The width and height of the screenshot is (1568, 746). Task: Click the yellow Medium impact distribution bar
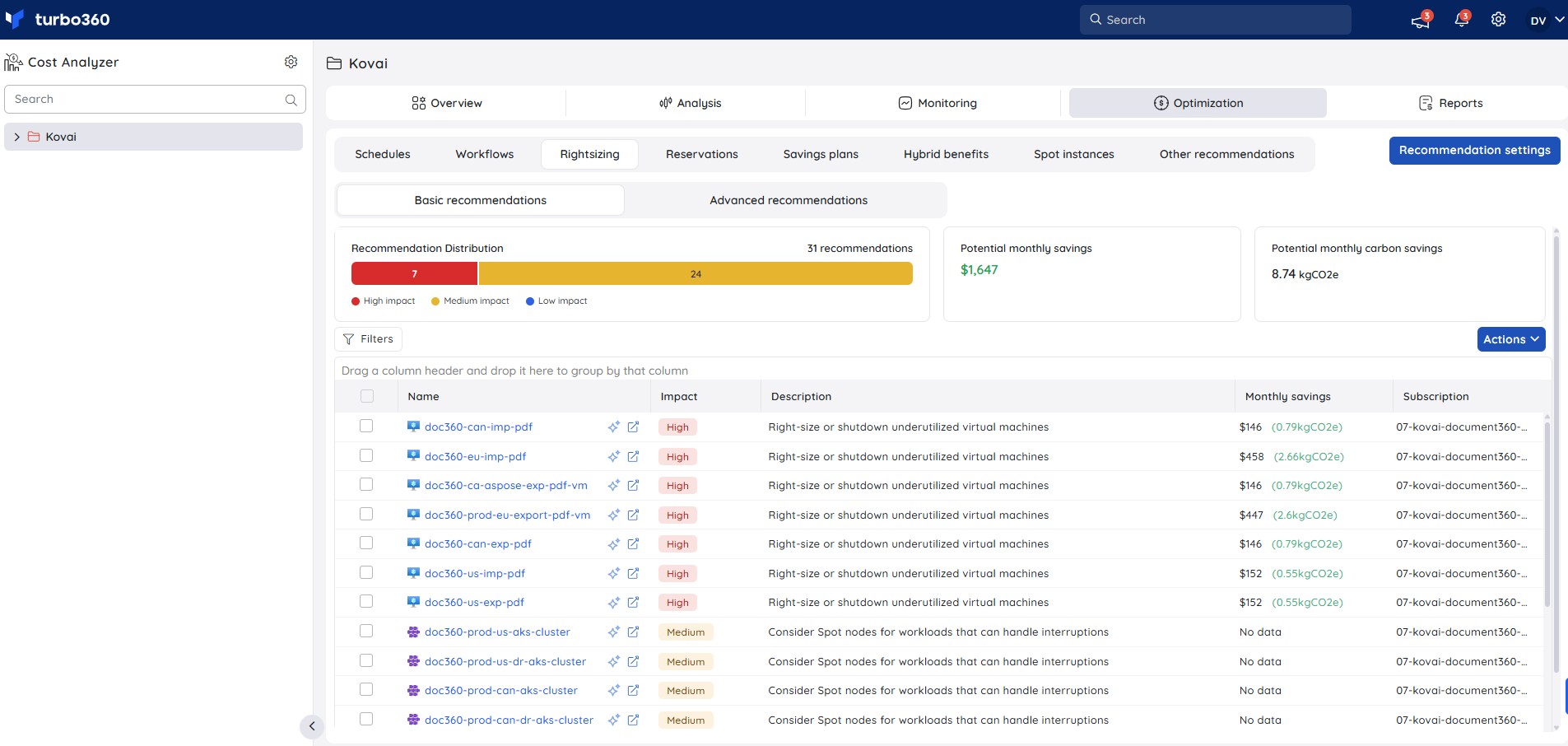(x=696, y=273)
